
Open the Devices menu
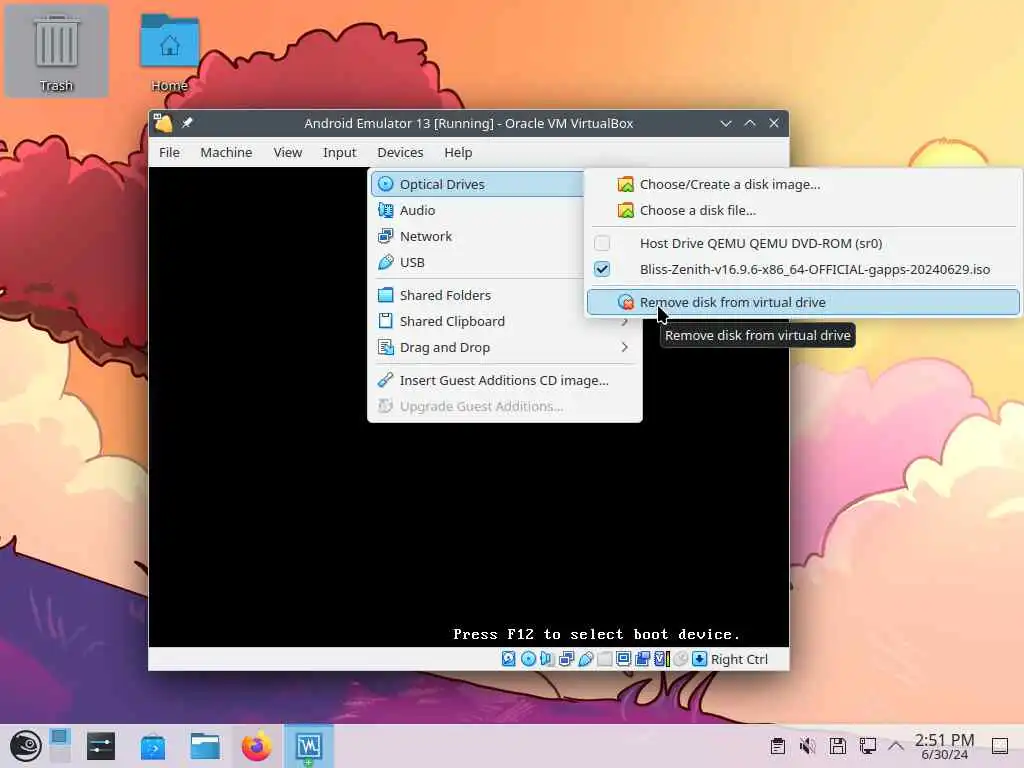coord(400,152)
